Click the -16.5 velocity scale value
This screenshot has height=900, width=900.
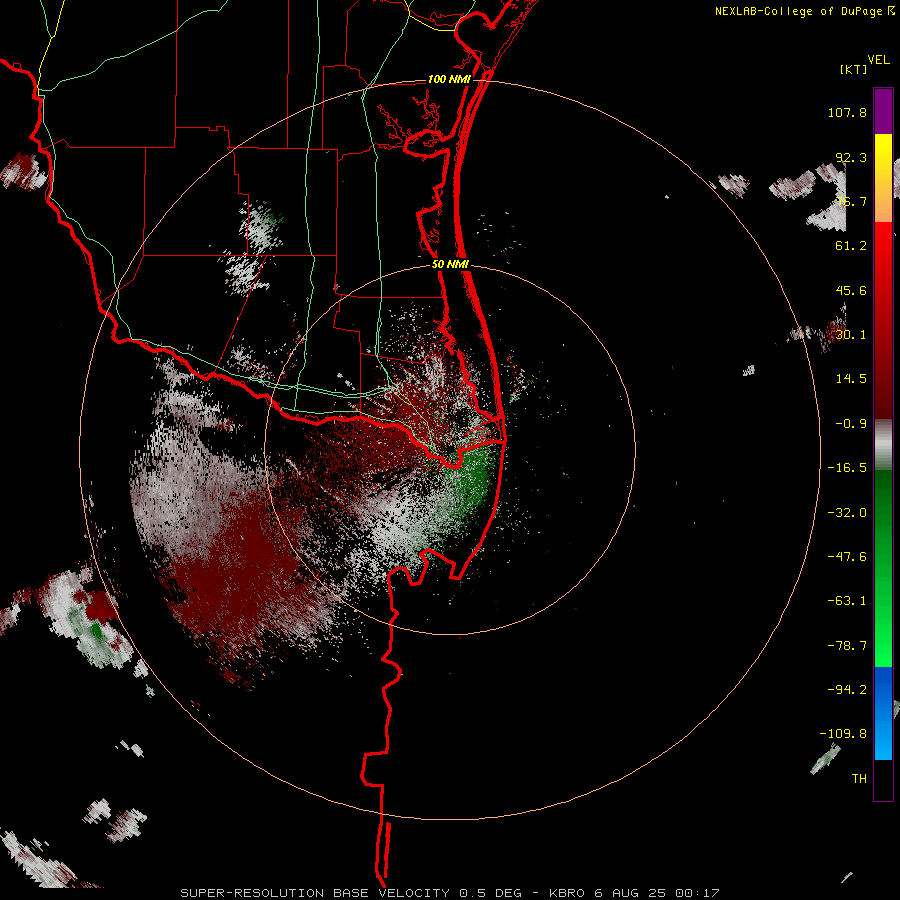point(847,468)
